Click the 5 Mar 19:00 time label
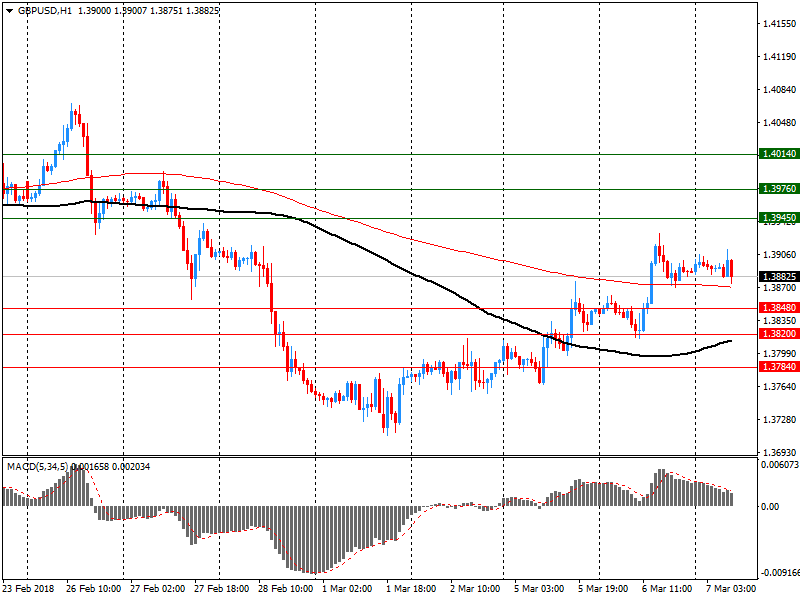This screenshot has height=600, width=800. coord(603,588)
